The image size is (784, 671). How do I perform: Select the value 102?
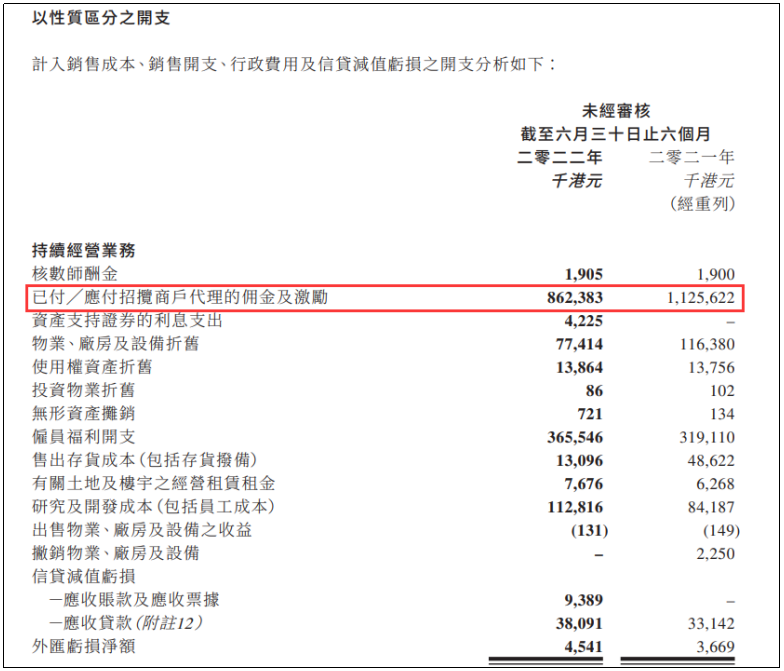pos(722,390)
